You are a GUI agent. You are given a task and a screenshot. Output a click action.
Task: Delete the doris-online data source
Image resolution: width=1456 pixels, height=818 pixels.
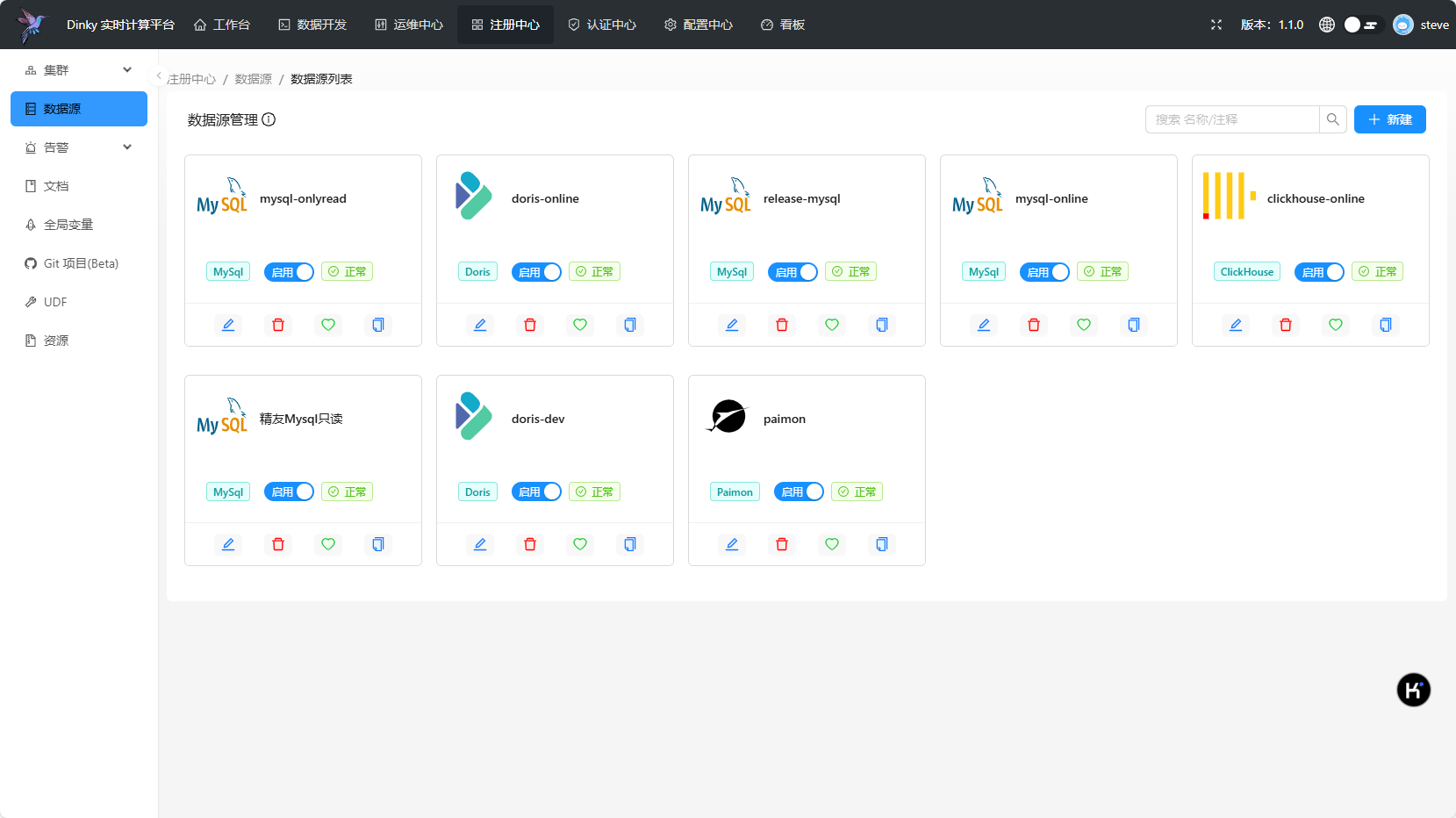click(530, 325)
